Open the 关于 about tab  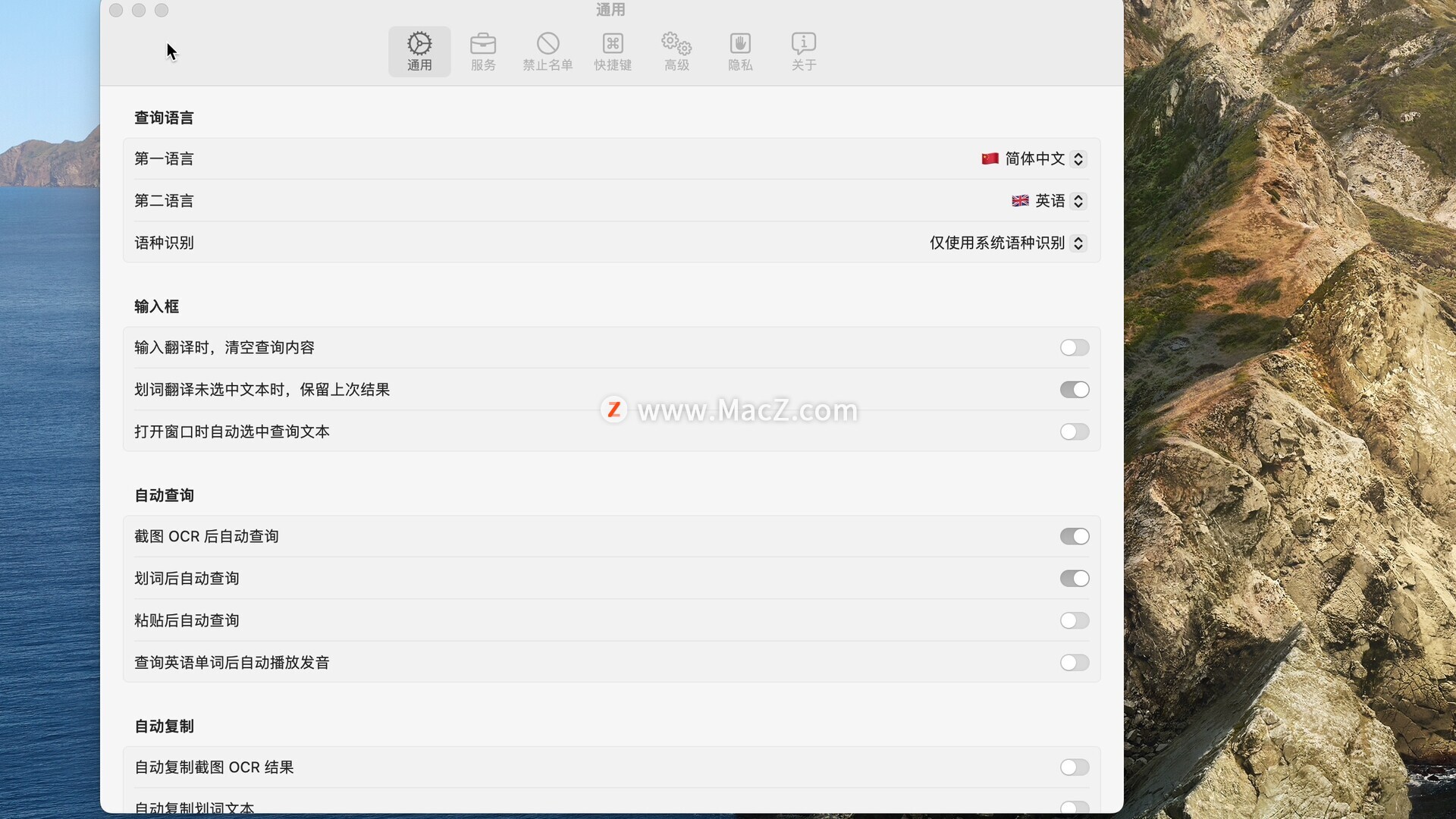point(804,52)
